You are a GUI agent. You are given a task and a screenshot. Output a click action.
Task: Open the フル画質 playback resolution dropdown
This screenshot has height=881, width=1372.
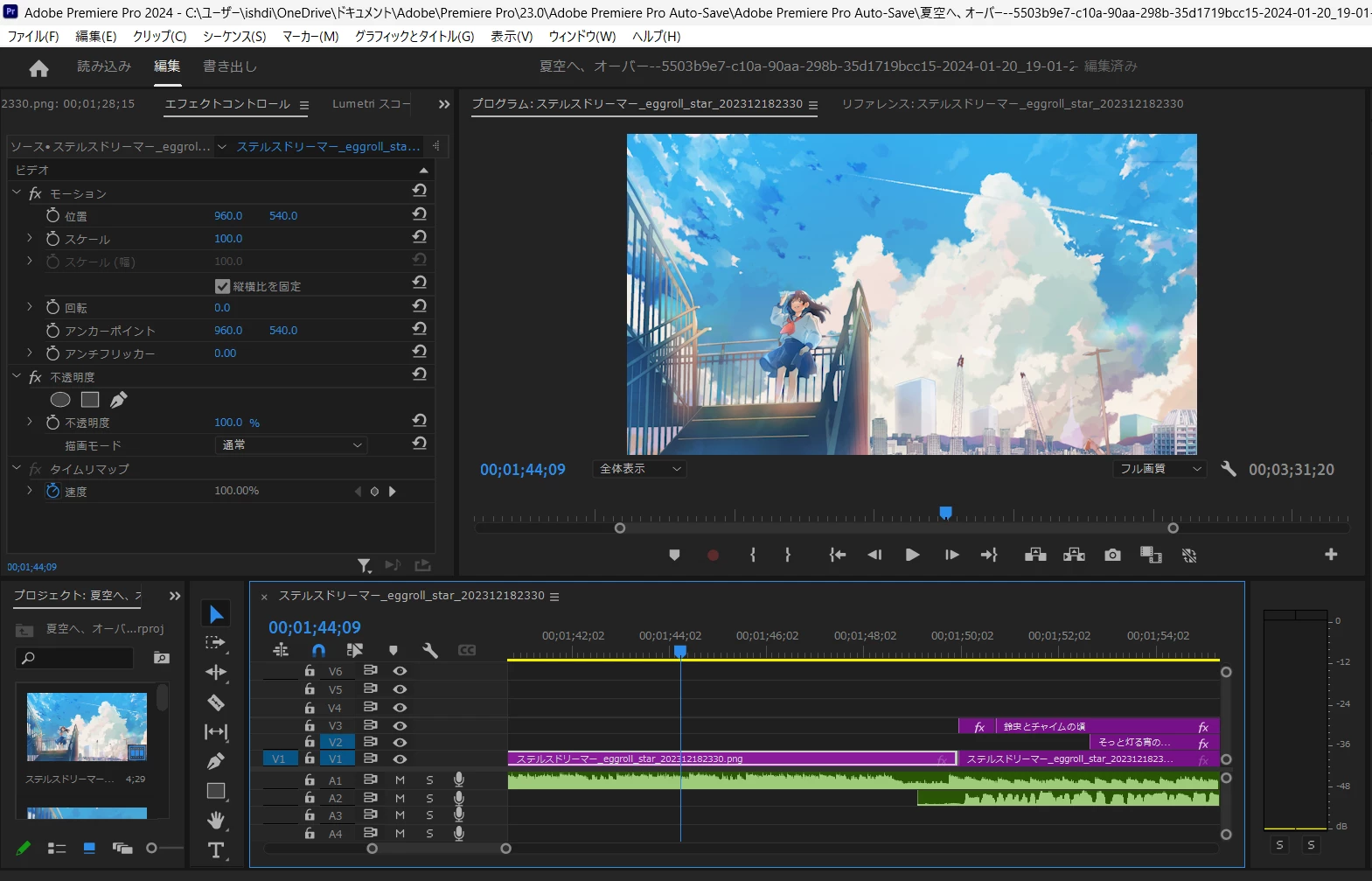(1160, 469)
